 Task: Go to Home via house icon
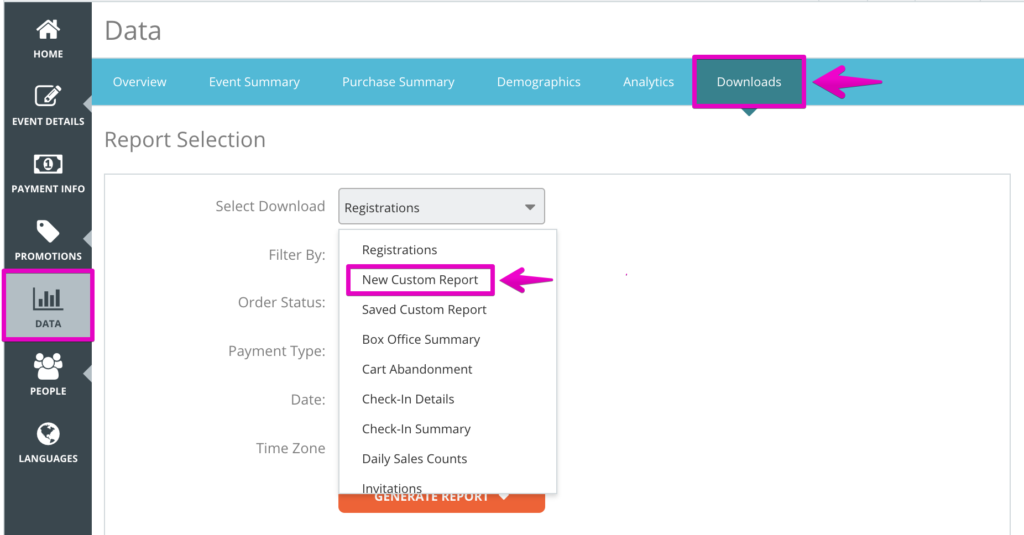click(48, 29)
